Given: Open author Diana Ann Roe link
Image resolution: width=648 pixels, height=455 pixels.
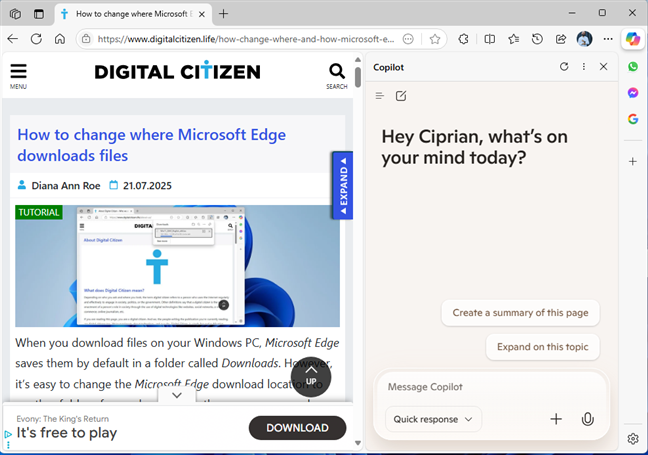Looking at the screenshot, I should click(x=66, y=186).
